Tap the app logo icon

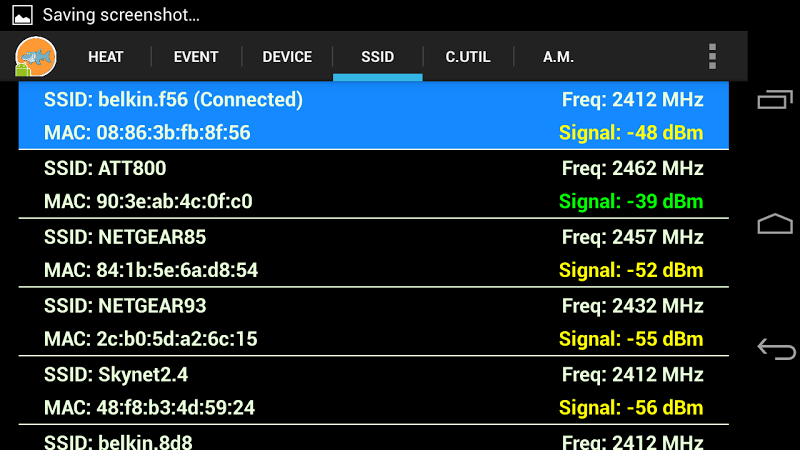(x=37, y=57)
